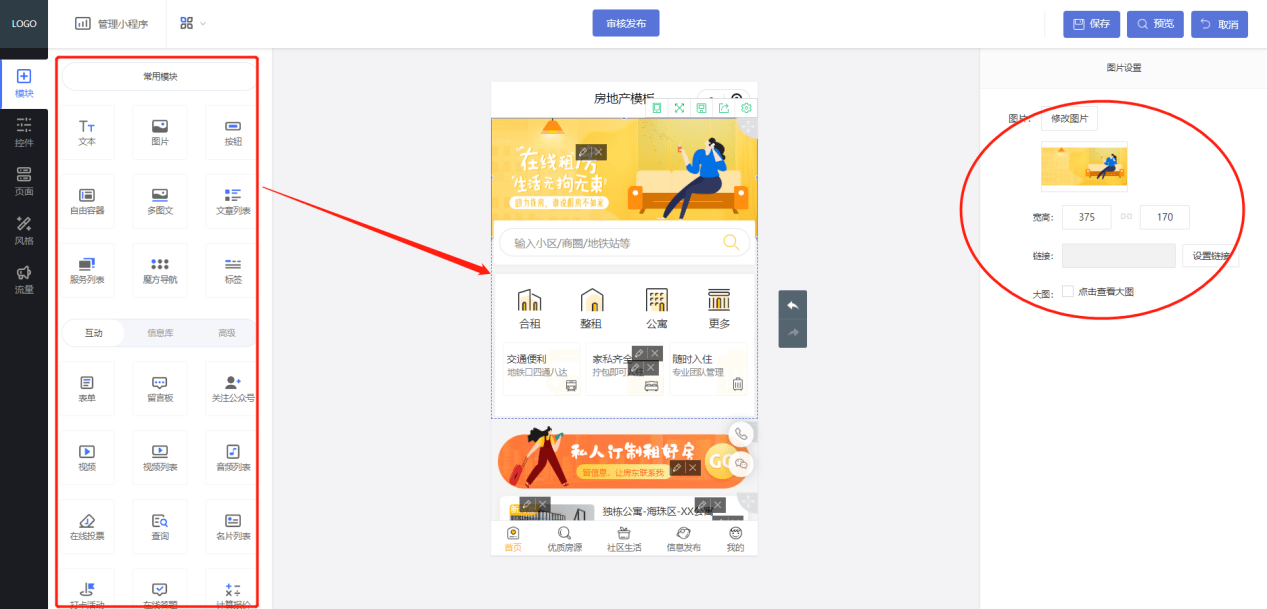Viewport: 1267px width, 609px height.
Task: Pick the 视频 video module
Action: (x=87, y=458)
